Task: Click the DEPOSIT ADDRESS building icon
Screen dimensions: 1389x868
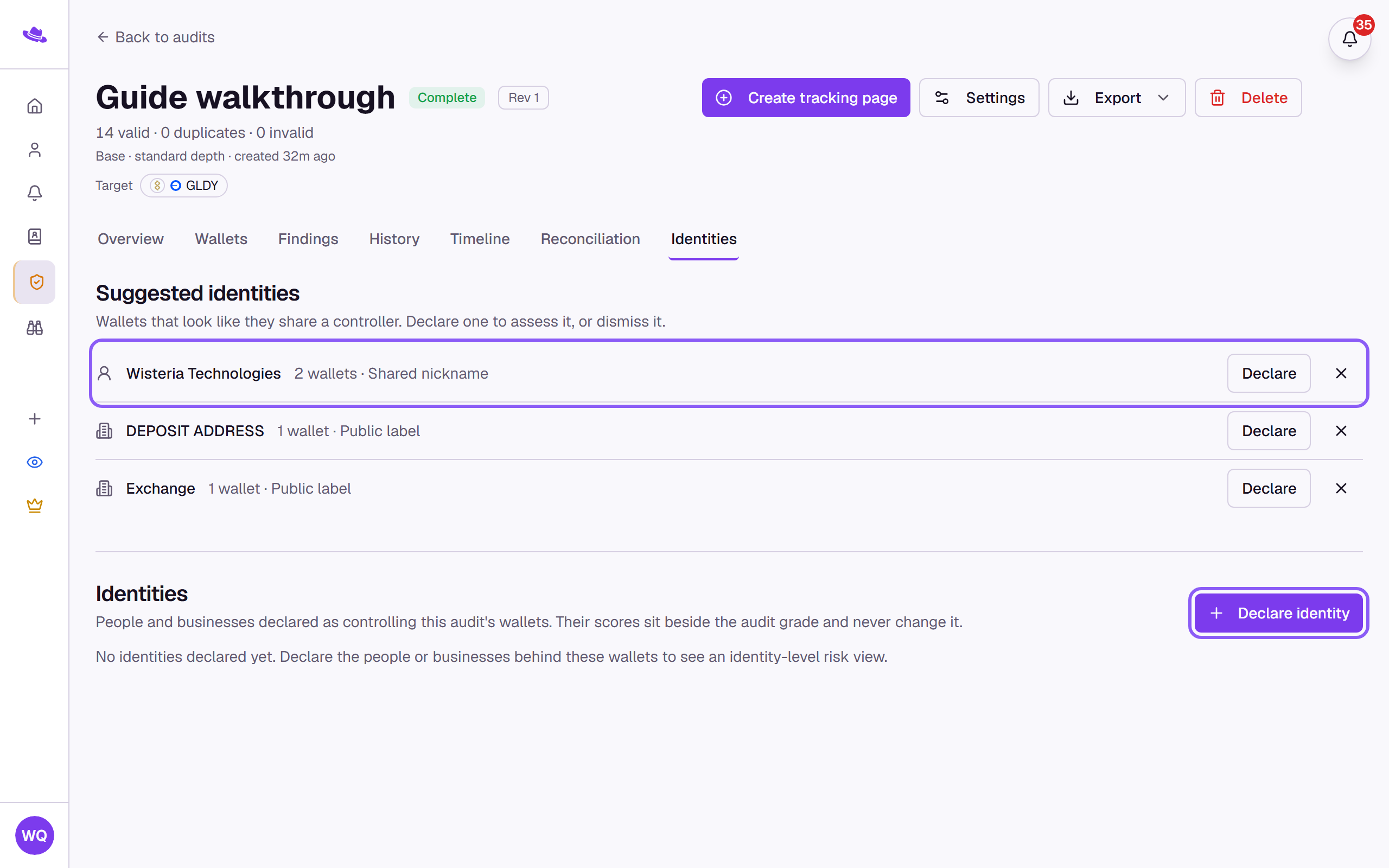Action: click(x=105, y=431)
